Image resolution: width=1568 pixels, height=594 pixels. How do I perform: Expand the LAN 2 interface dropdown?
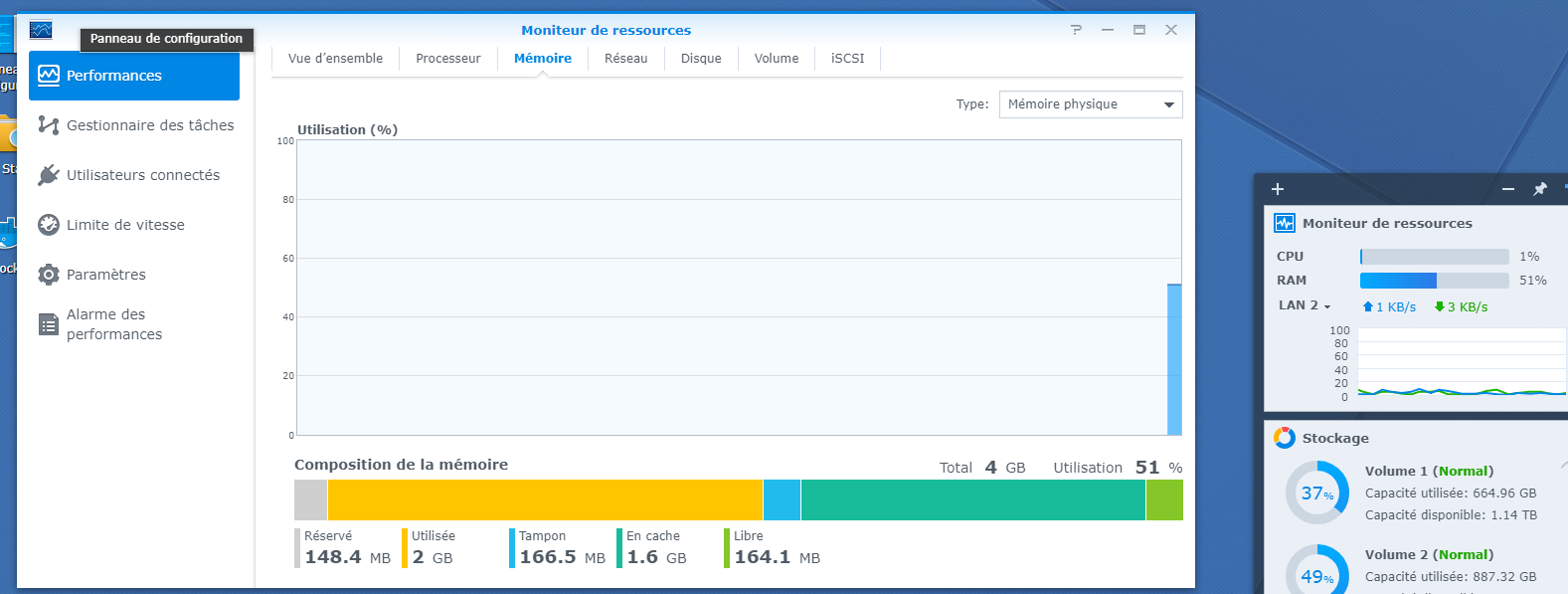[1305, 305]
